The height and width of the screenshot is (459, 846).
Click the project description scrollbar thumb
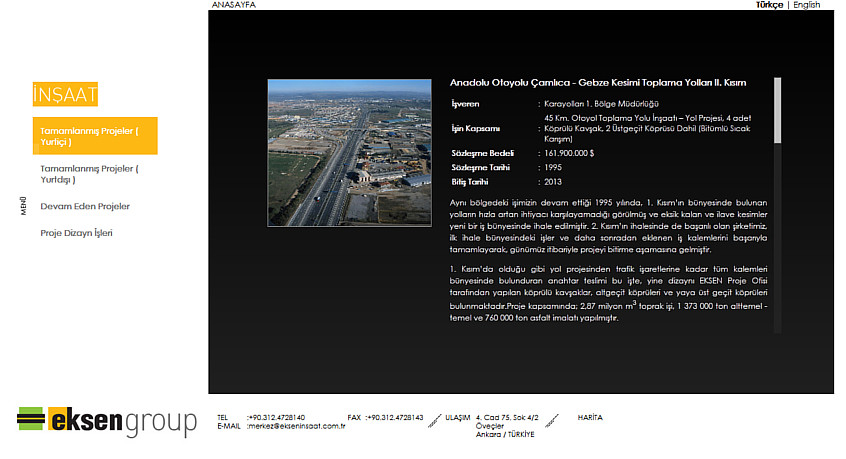point(777,110)
